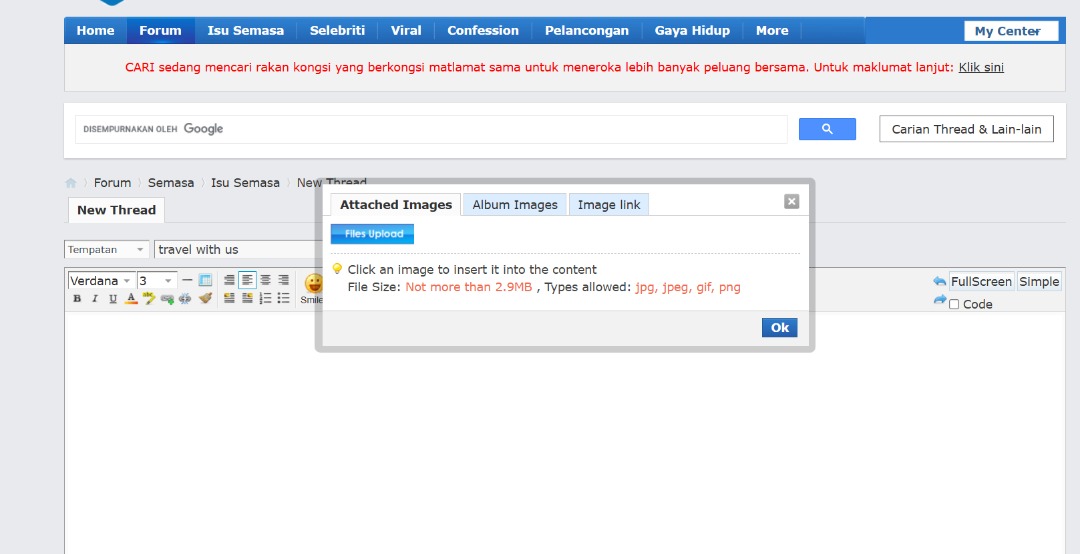Click the Files Upload button
Viewport: 1080px width, 554px height.
click(373, 234)
